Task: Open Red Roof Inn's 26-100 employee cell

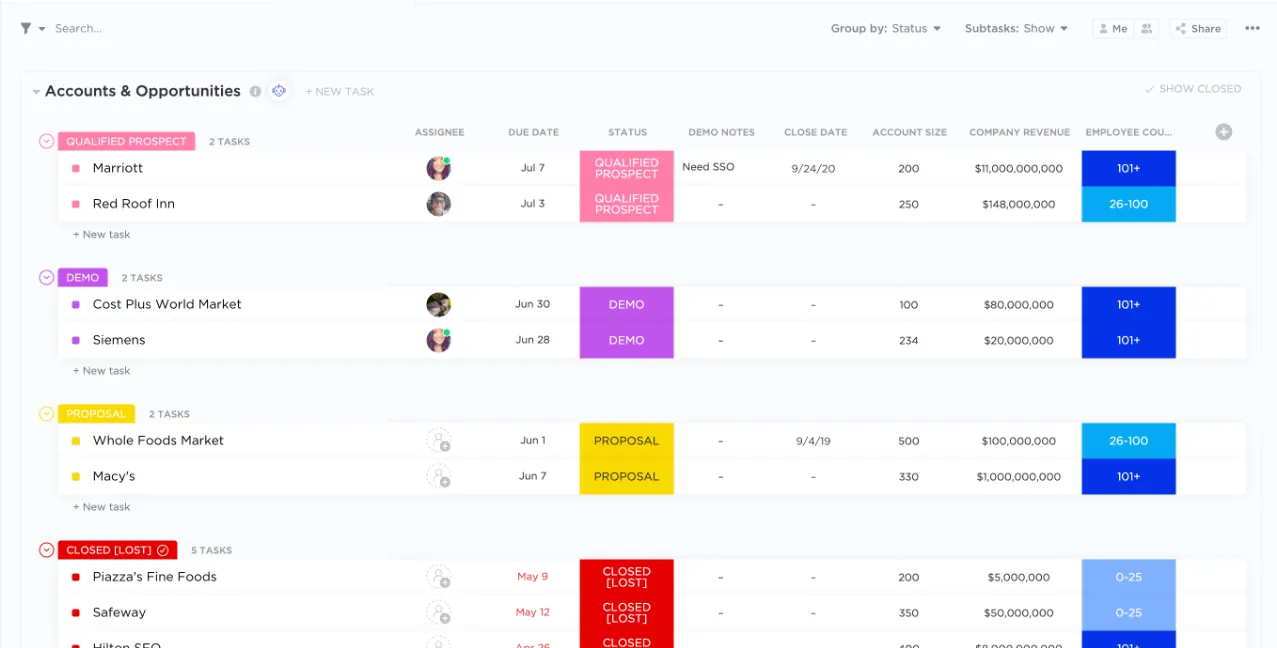Action: pyautogui.click(x=1129, y=204)
